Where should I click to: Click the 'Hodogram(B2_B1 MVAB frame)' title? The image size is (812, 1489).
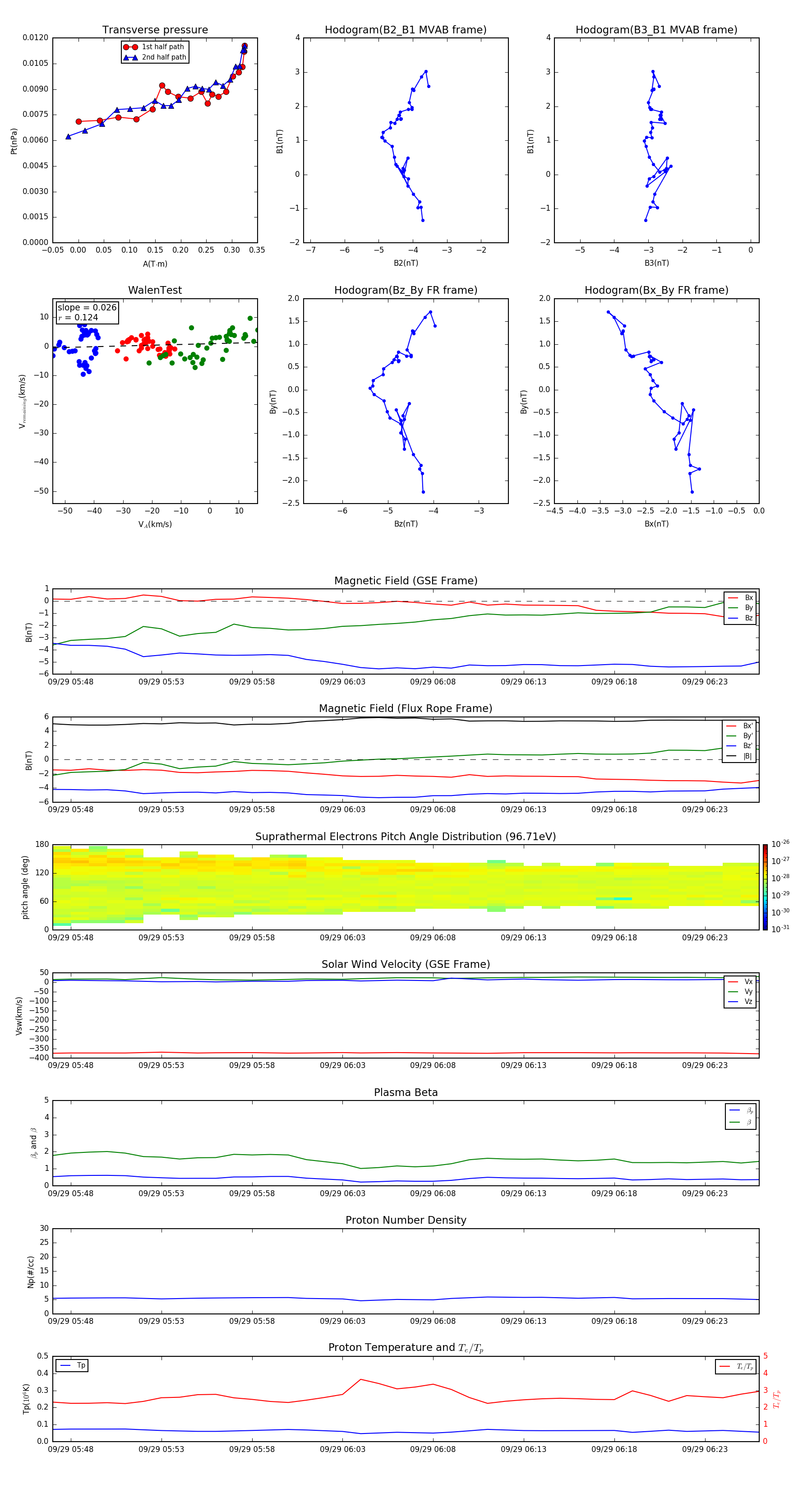click(406, 30)
